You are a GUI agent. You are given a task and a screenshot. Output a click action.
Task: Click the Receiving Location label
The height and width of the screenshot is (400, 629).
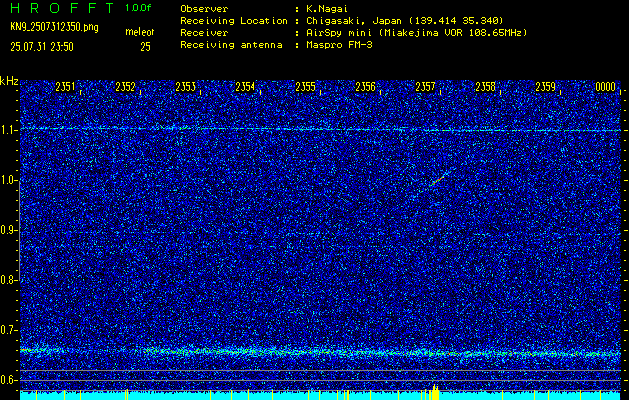(x=234, y=21)
